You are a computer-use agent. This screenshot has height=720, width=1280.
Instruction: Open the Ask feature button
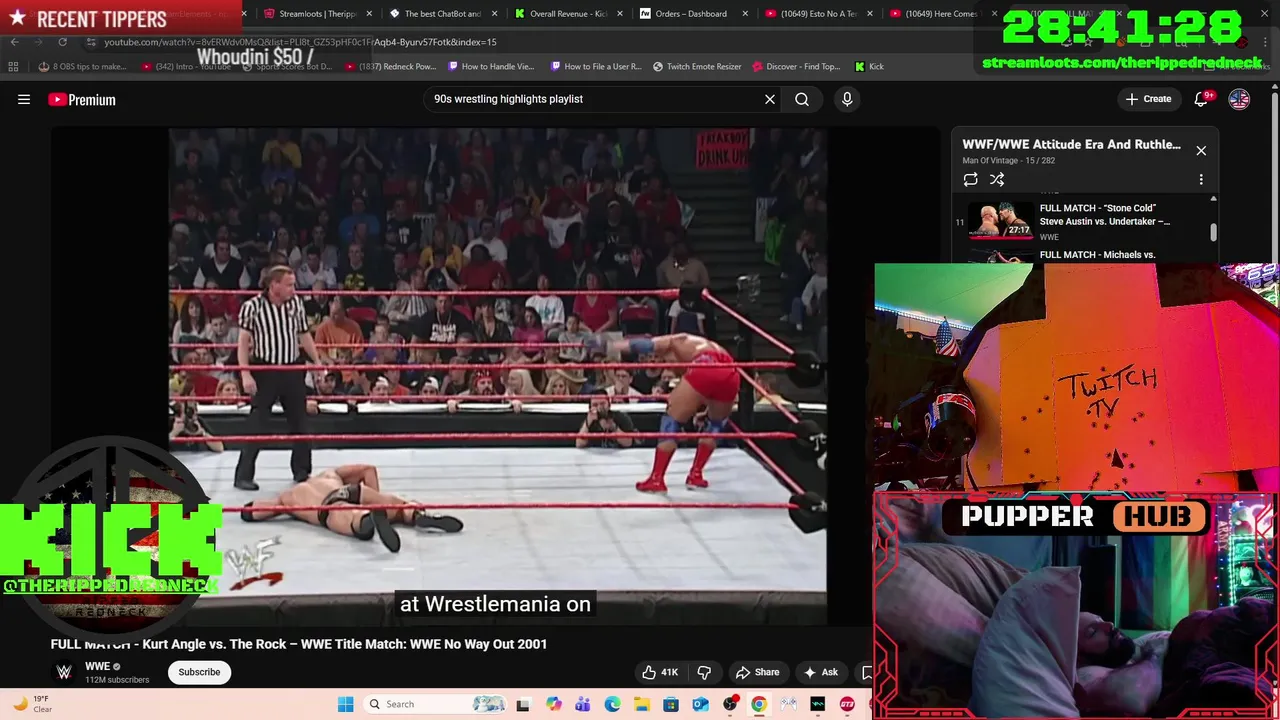point(820,672)
